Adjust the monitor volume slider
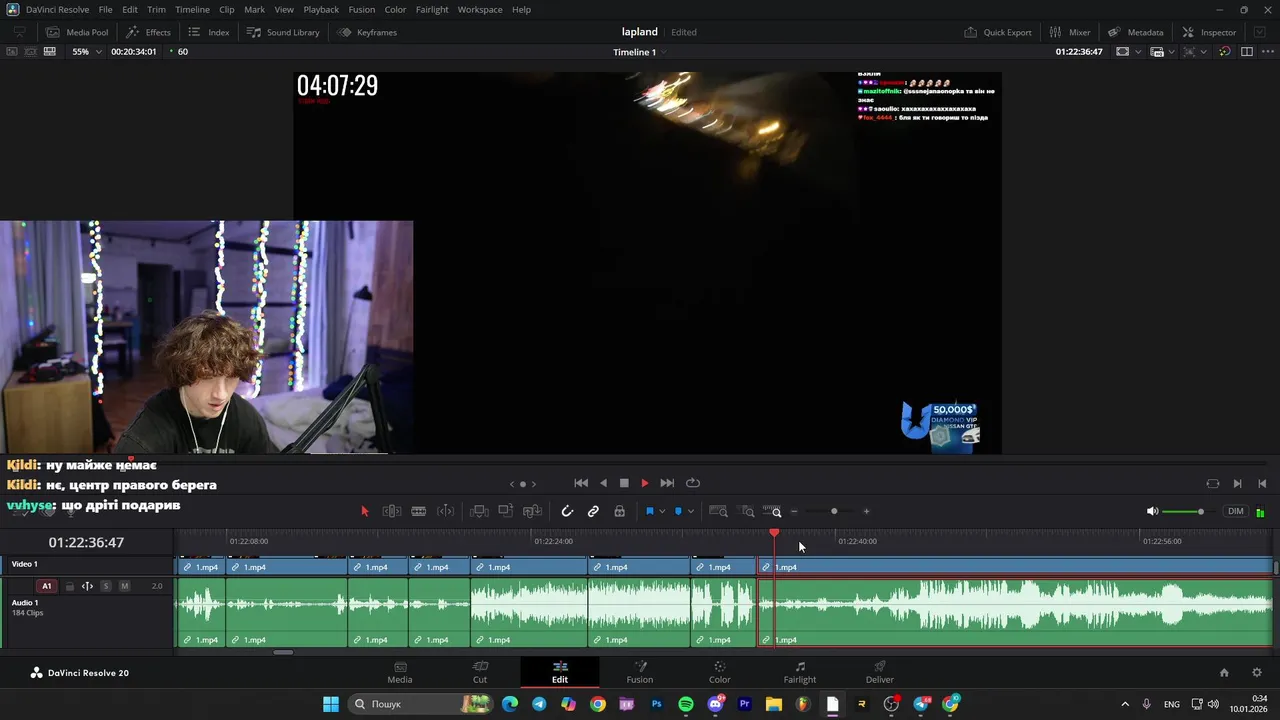 point(1200,511)
